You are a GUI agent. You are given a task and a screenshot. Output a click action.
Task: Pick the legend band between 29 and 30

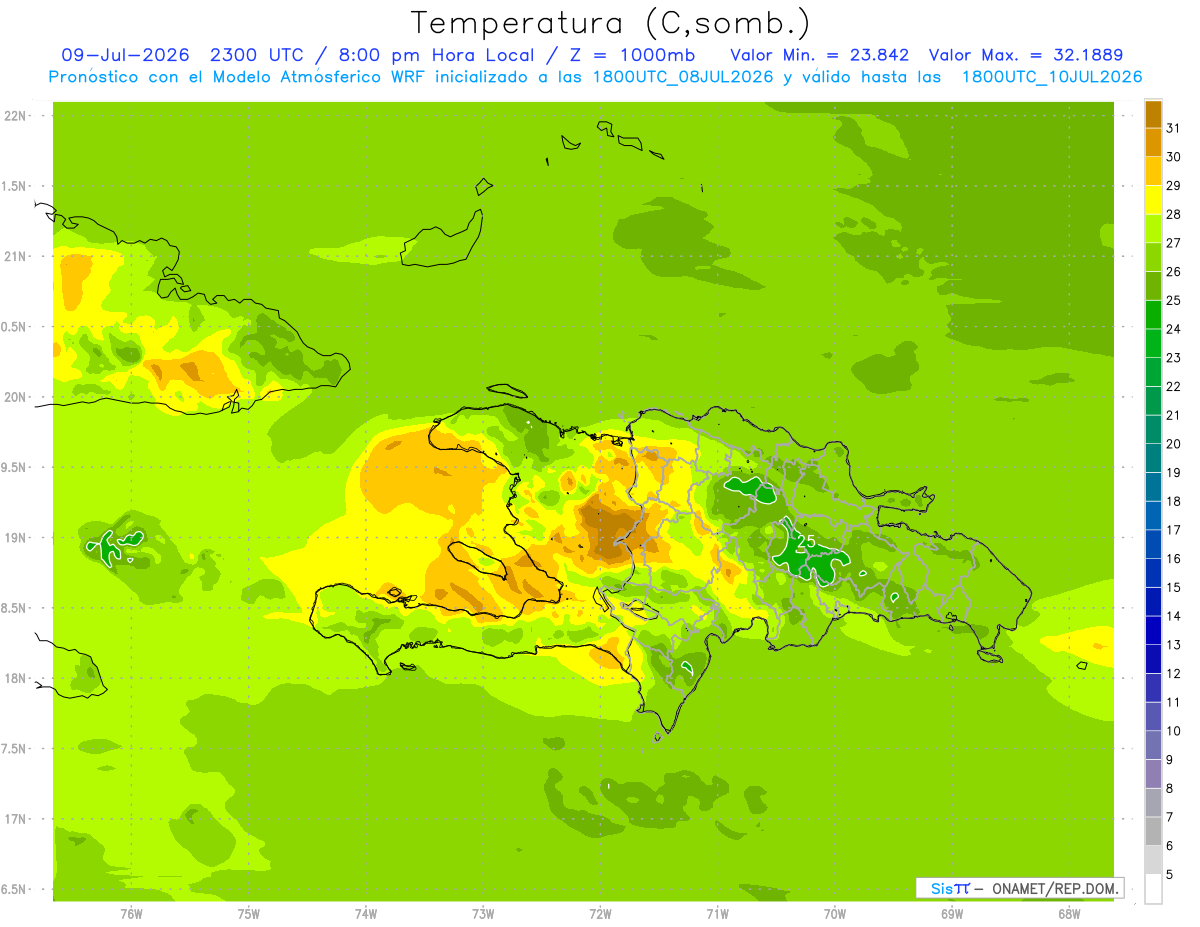(1153, 171)
